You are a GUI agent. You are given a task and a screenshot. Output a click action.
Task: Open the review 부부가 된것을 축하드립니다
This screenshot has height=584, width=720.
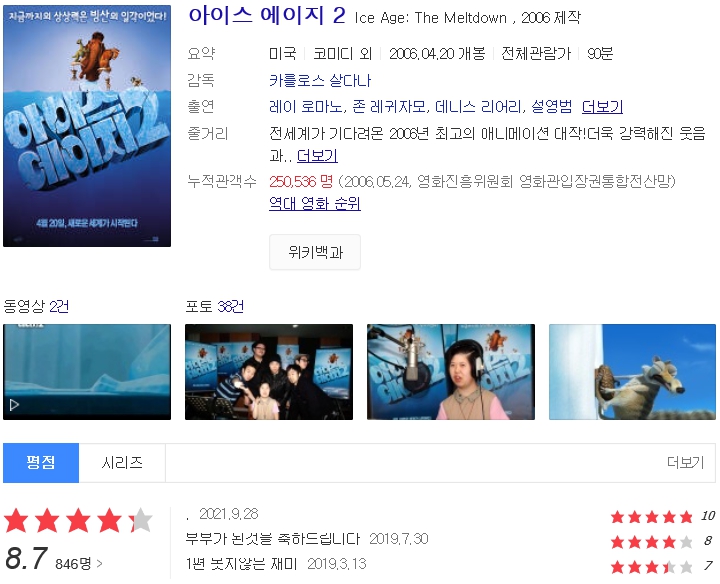click(x=273, y=539)
